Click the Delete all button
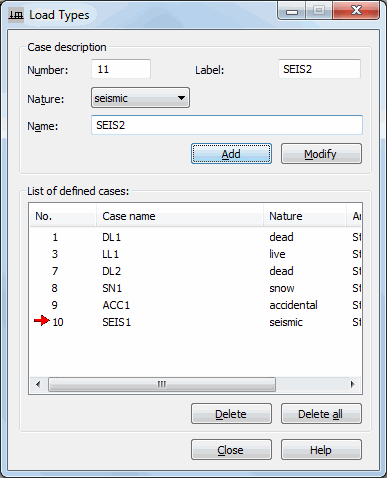 (321, 414)
